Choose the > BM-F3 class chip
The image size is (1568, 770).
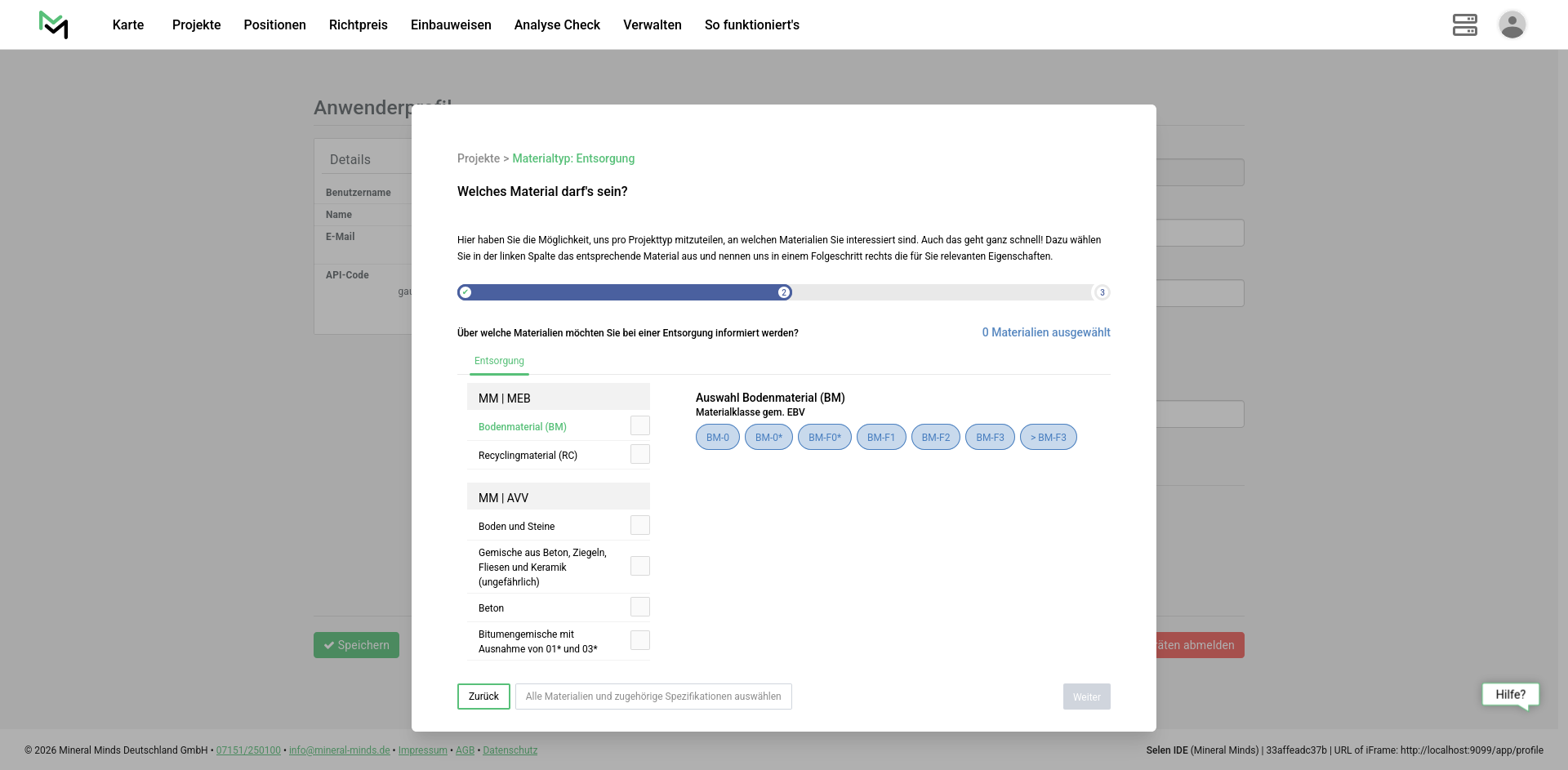click(1048, 438)
